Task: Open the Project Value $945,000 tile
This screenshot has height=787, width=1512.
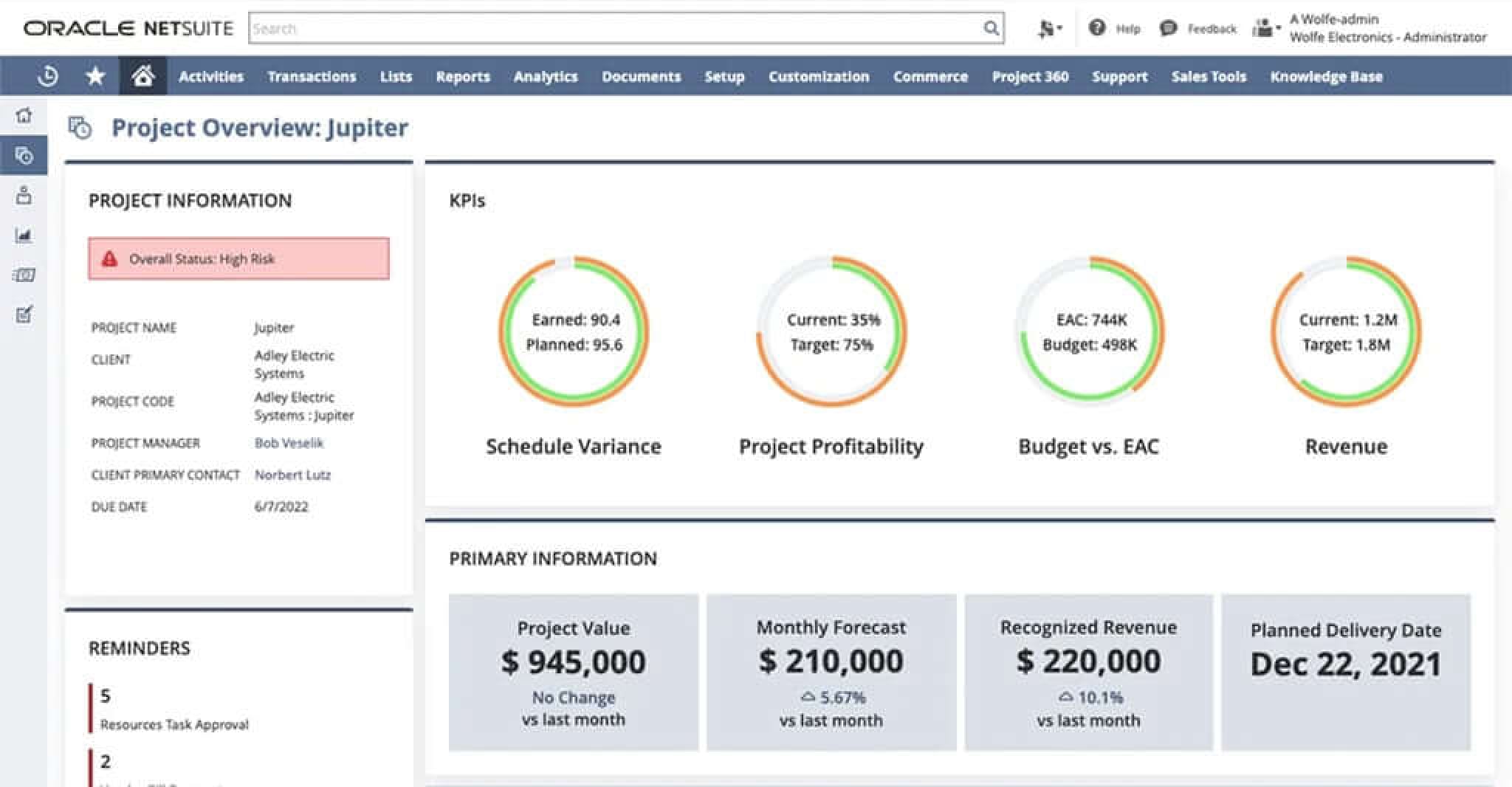Action: pos(574,673)
